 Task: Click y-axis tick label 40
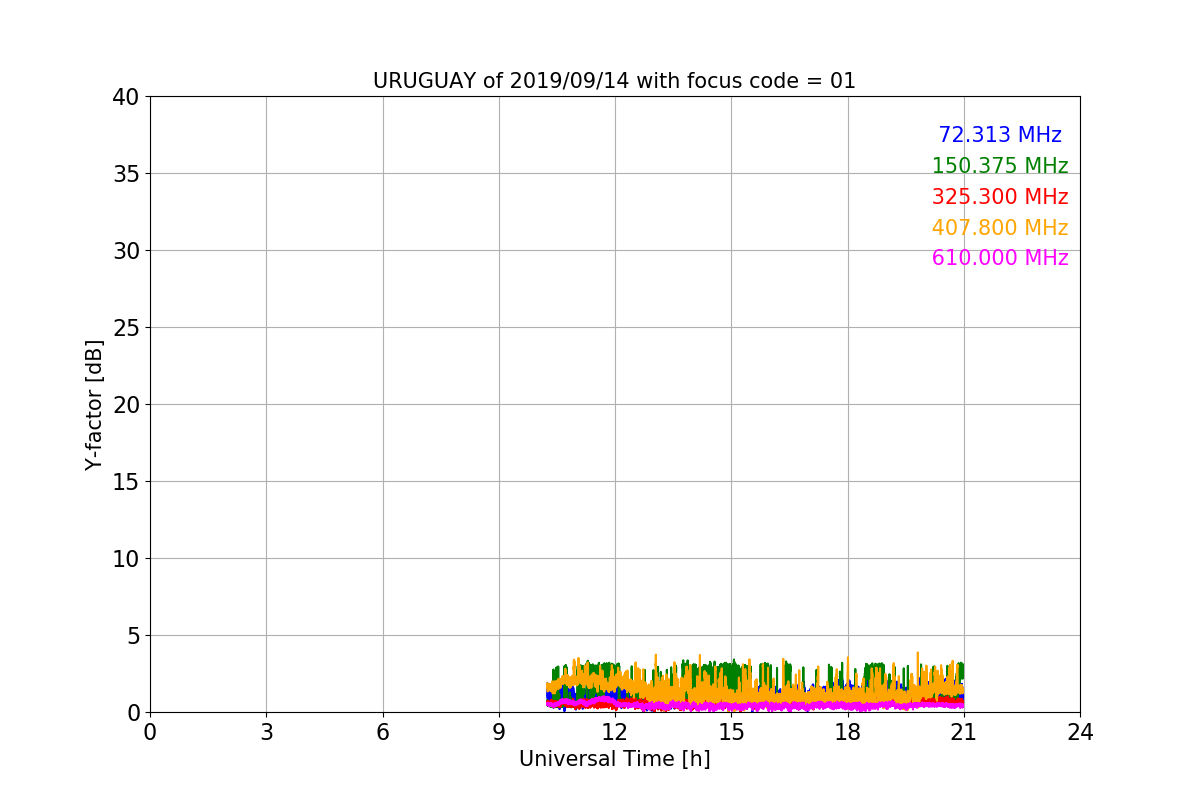(125, 97)
